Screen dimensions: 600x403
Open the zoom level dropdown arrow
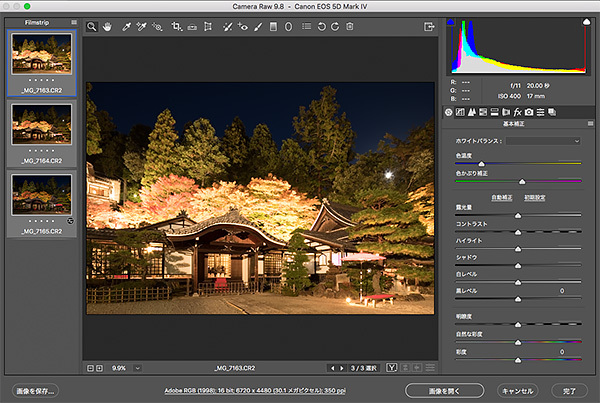click(x=137, y=368)
